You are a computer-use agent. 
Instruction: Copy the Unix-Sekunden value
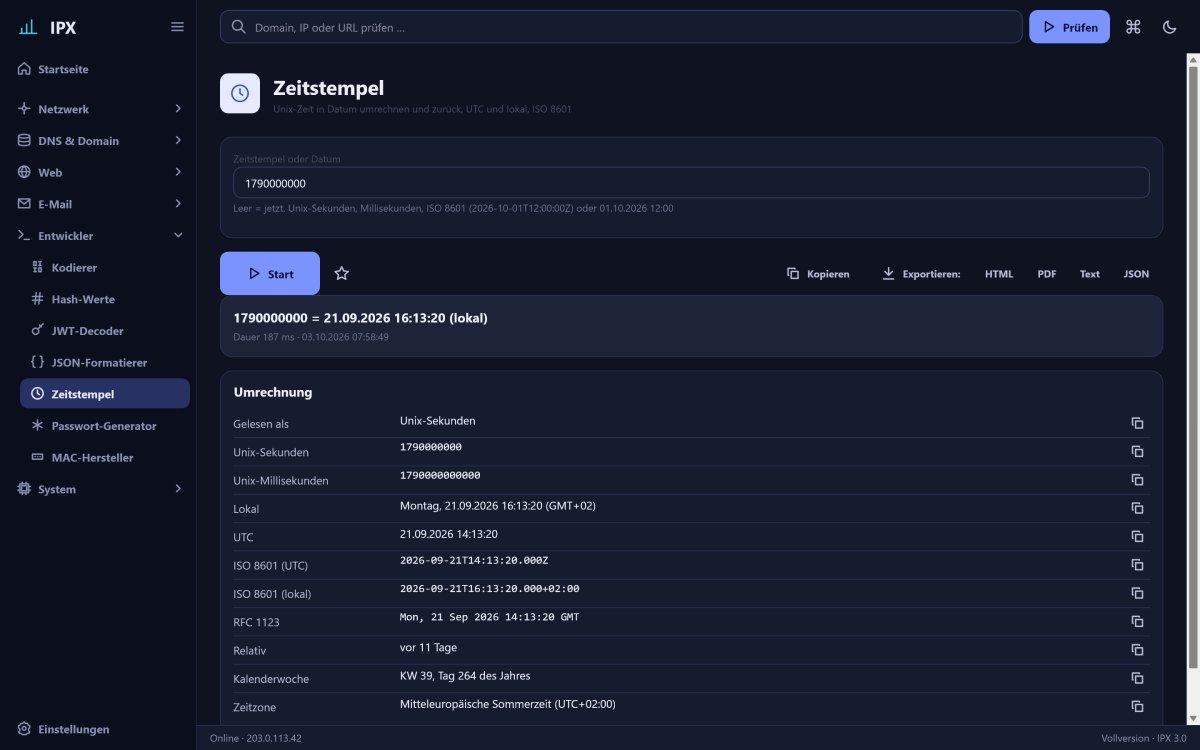(1137, 451)
